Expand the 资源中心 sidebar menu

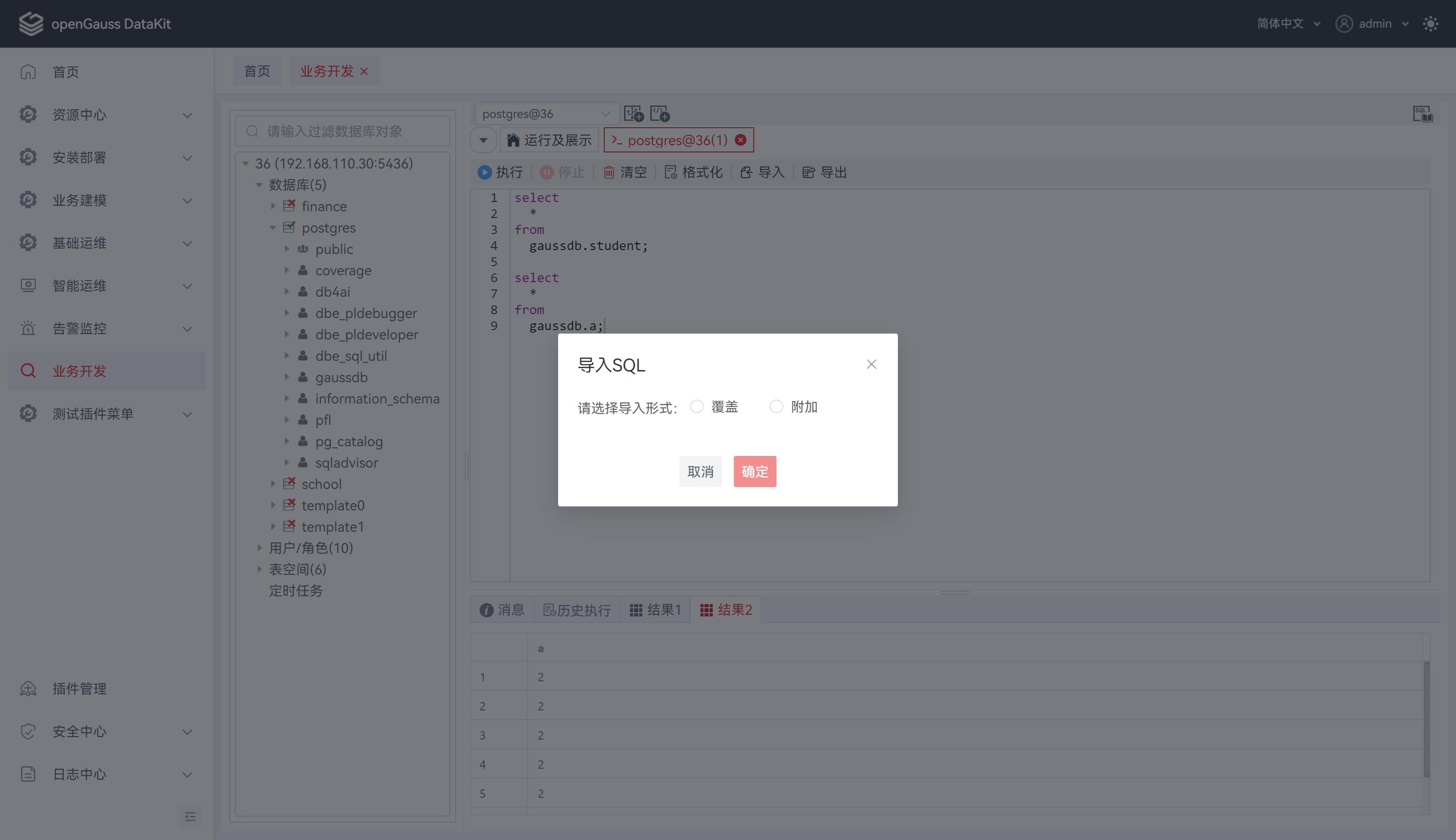tap(107, 115)
